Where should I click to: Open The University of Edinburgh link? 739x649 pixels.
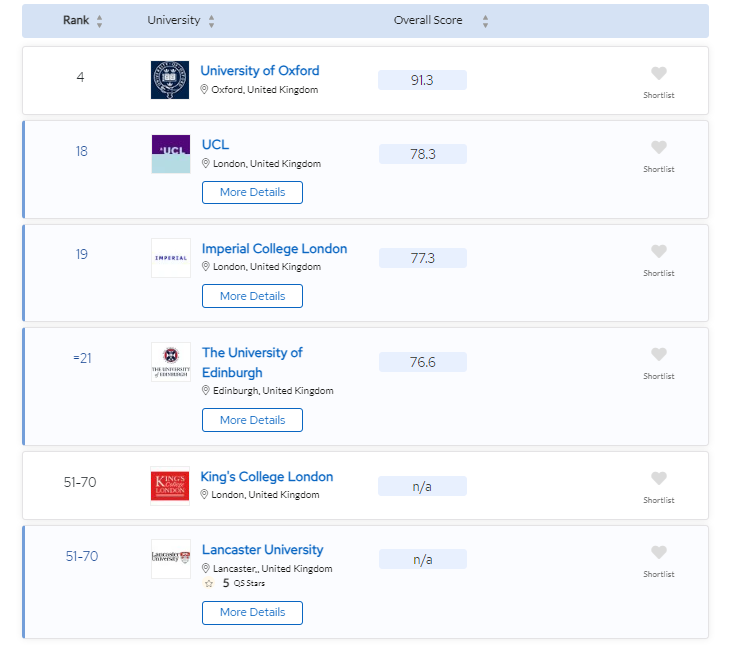pyautogui.click(x=252, y=362)
